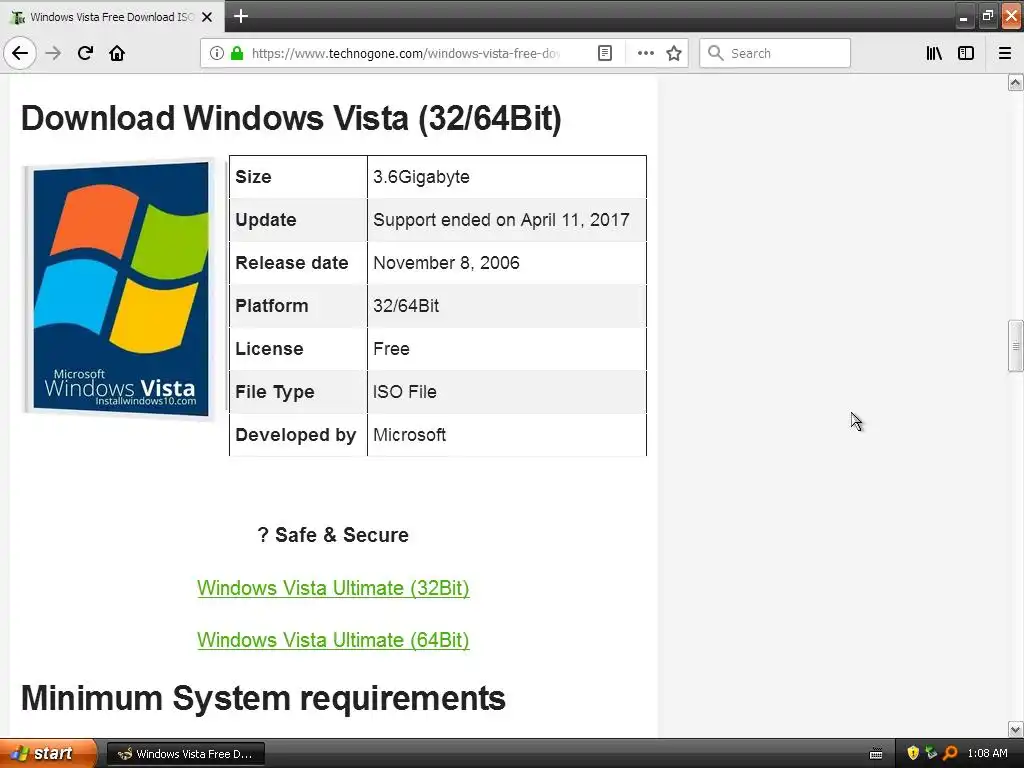The width and height of the screenshot is (1024, 768).
Task: Click the 'Developed by' row label
Action: click(x=296, y=436)
